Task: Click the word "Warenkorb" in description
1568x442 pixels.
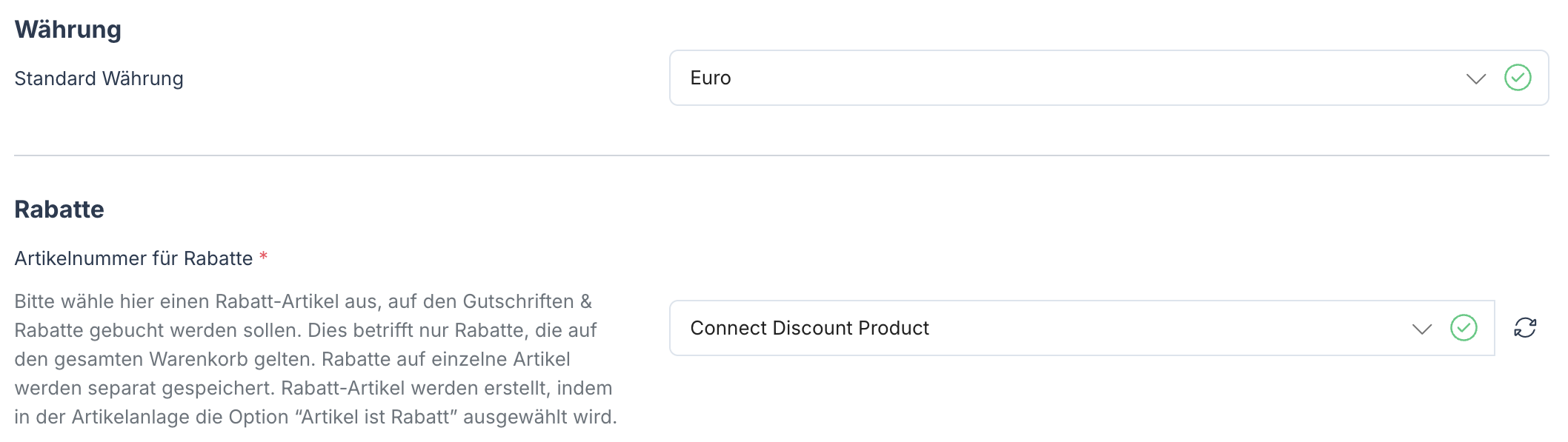Action: (199, 359)
